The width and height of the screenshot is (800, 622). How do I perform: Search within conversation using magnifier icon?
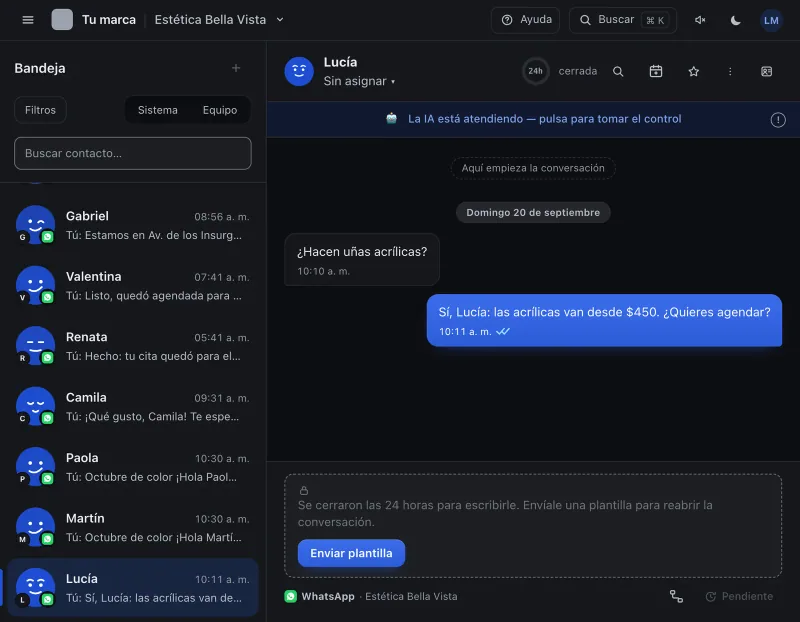618,71
